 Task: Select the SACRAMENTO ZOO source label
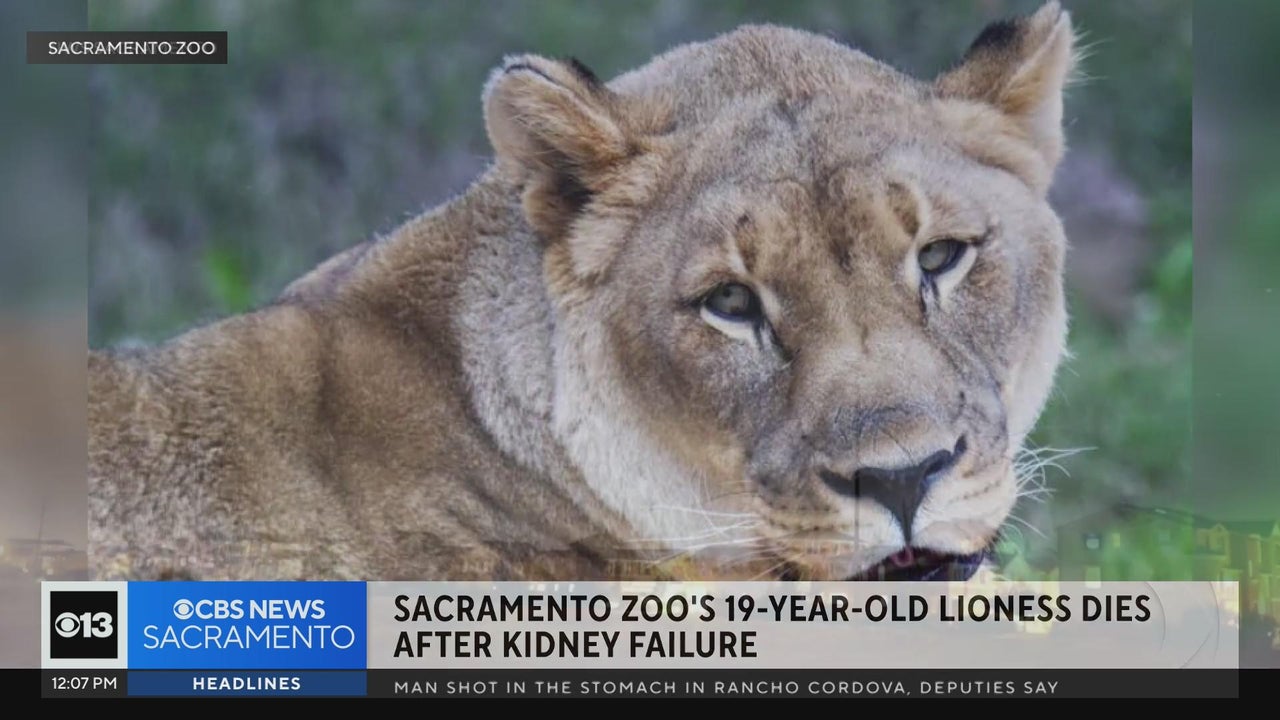pos(127,47)
